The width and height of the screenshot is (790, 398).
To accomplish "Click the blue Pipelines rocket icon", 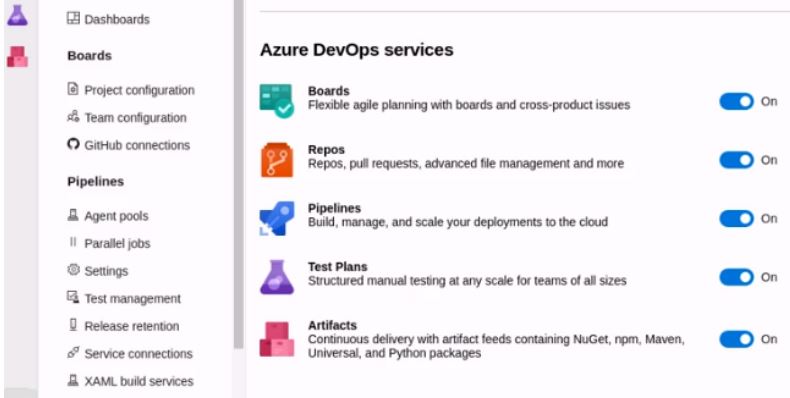I will [x=277, y=218].
